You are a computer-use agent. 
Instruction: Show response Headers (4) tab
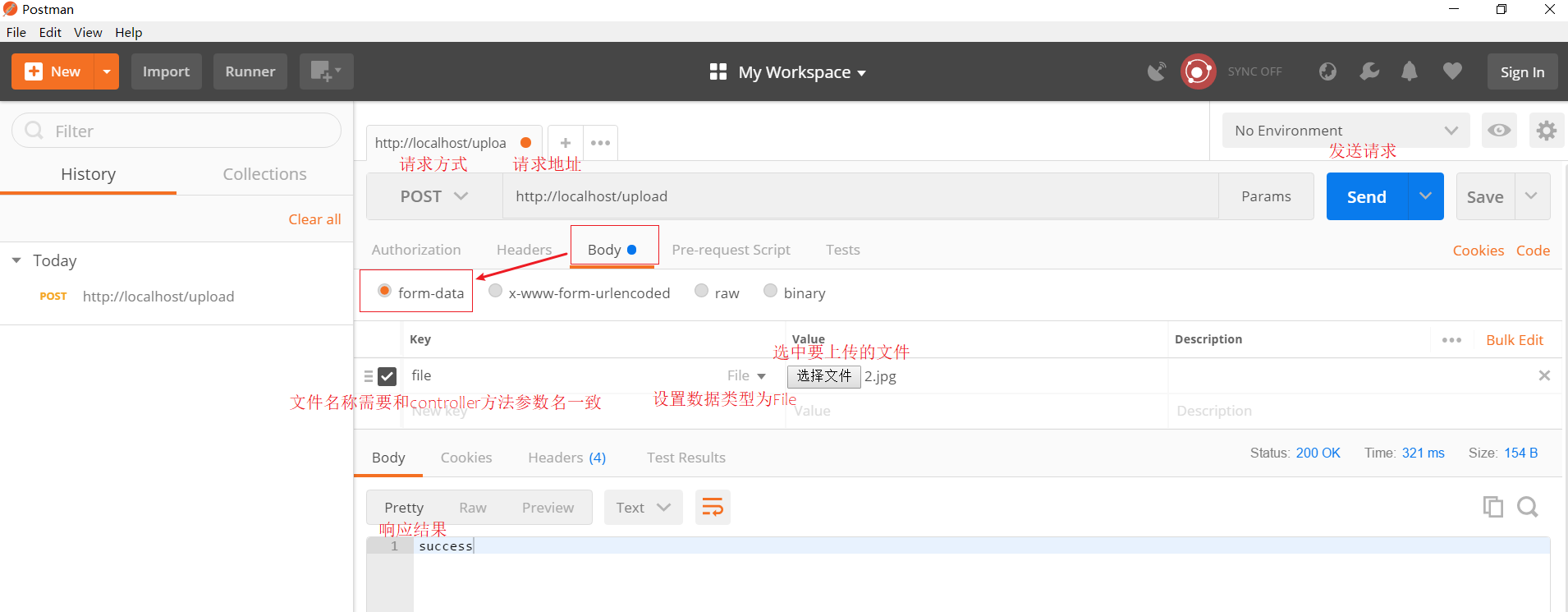pos(567,458)
